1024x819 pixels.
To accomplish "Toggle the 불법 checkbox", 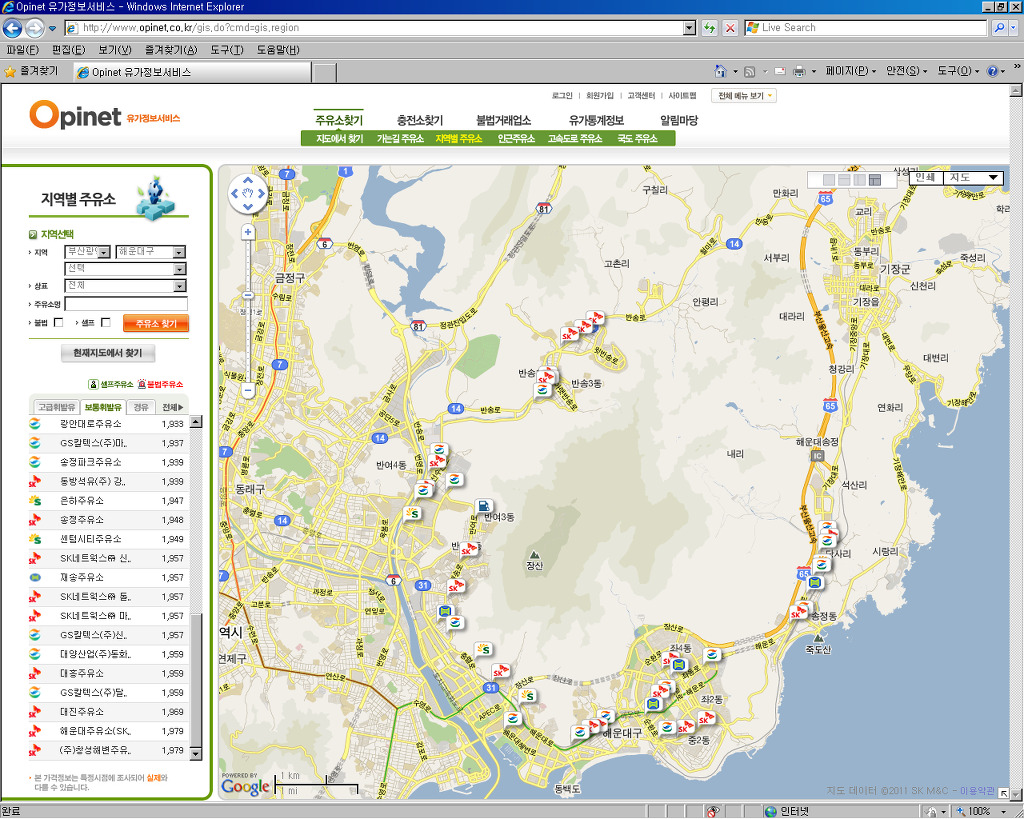I will (59, 322).
